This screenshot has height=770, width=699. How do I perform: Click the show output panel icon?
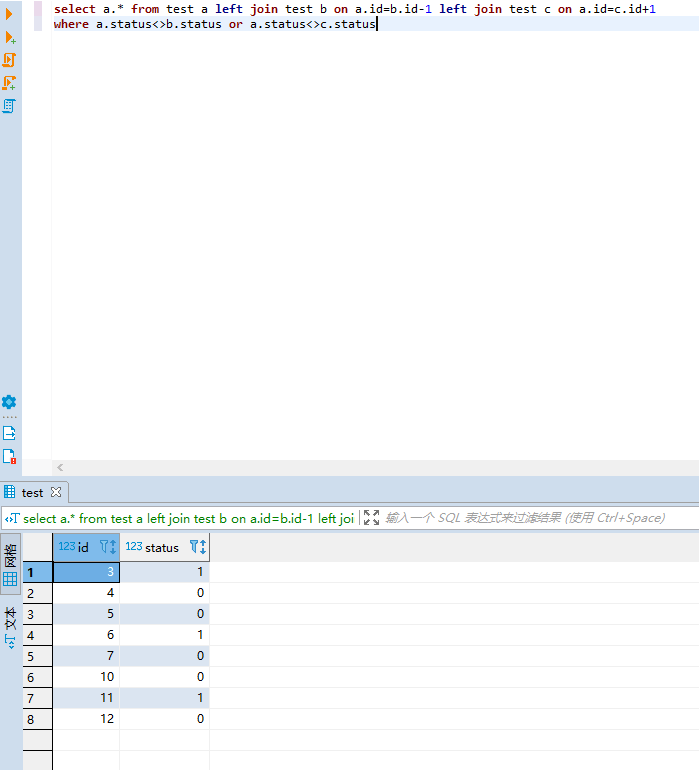9,433
